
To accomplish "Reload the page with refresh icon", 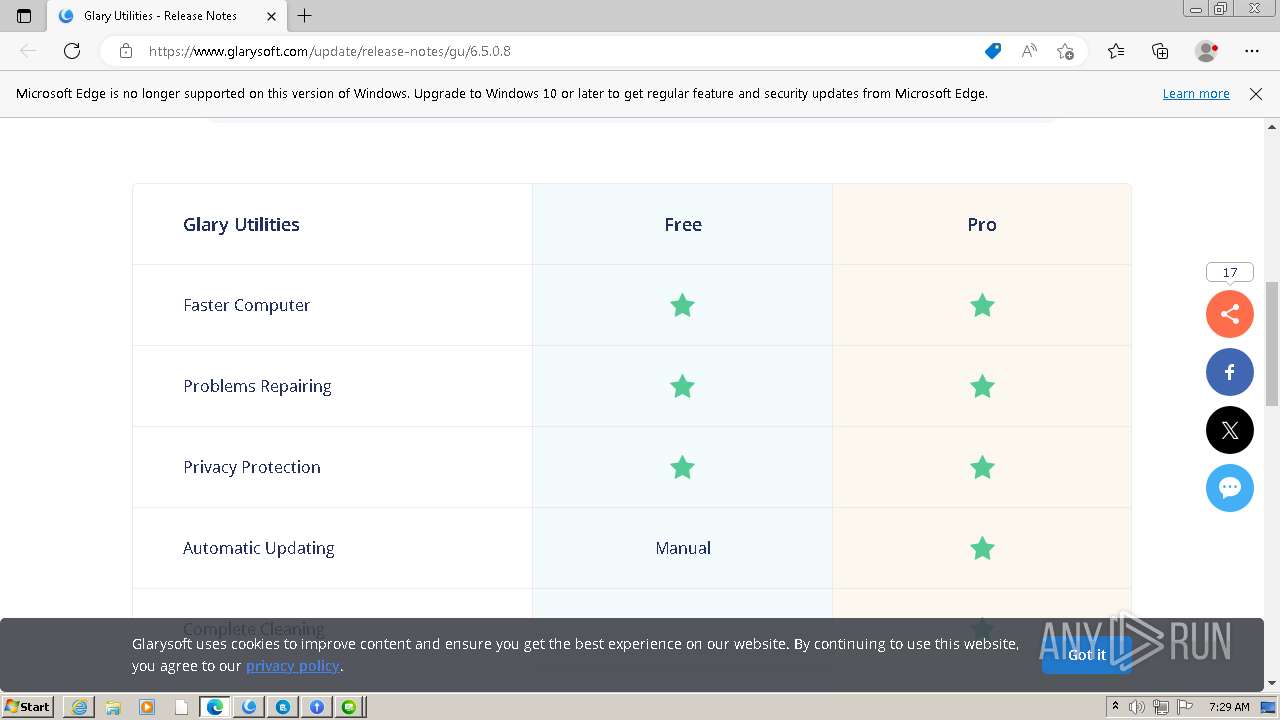I will tap(72, 51).
